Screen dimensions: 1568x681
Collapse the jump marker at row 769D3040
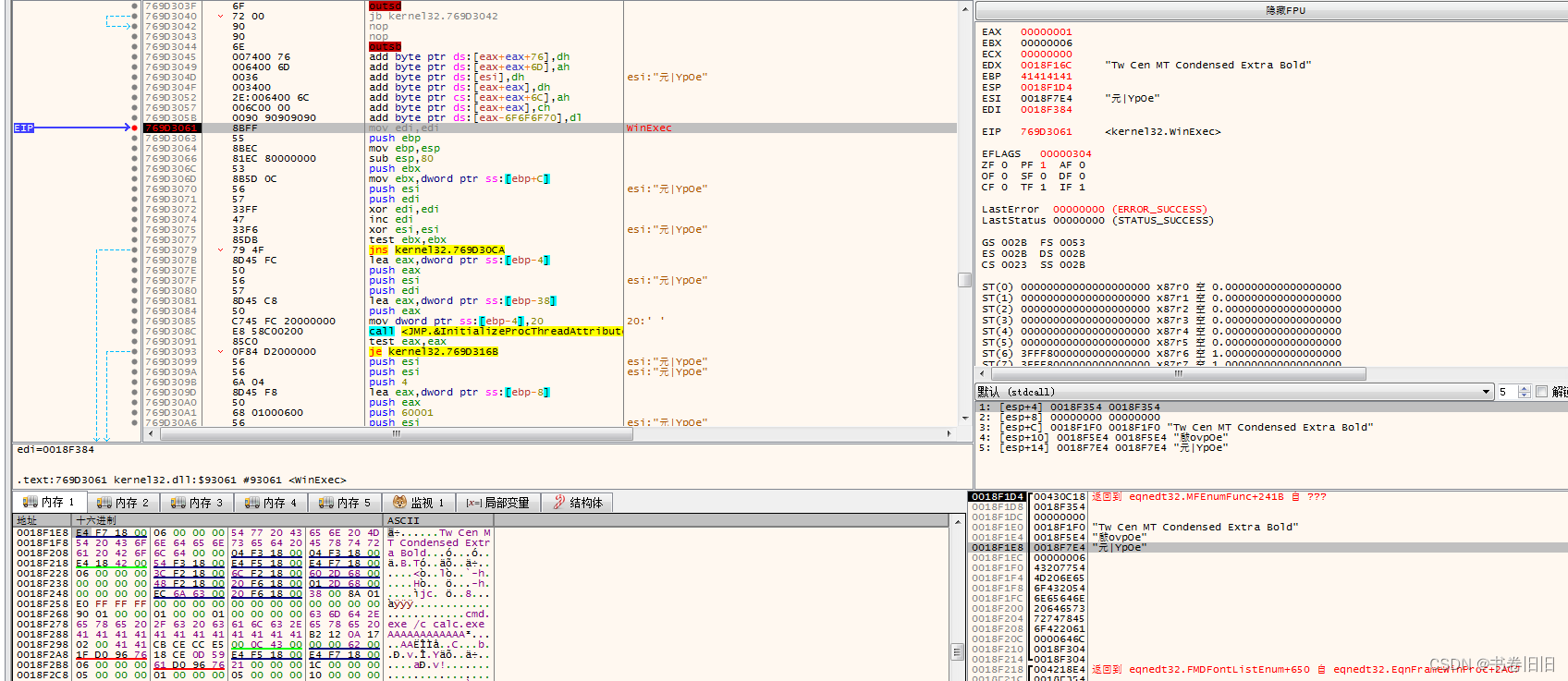[x=220, y=17]
